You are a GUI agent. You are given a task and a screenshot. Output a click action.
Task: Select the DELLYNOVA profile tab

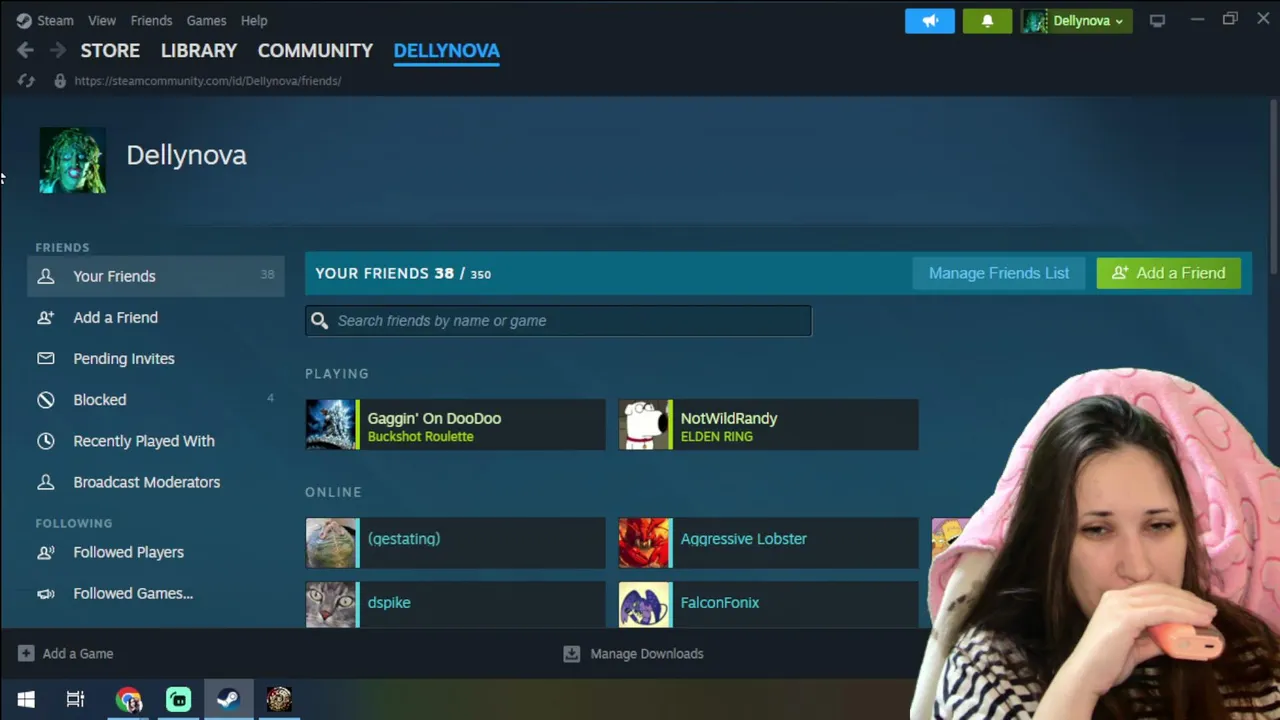(446, 50)
